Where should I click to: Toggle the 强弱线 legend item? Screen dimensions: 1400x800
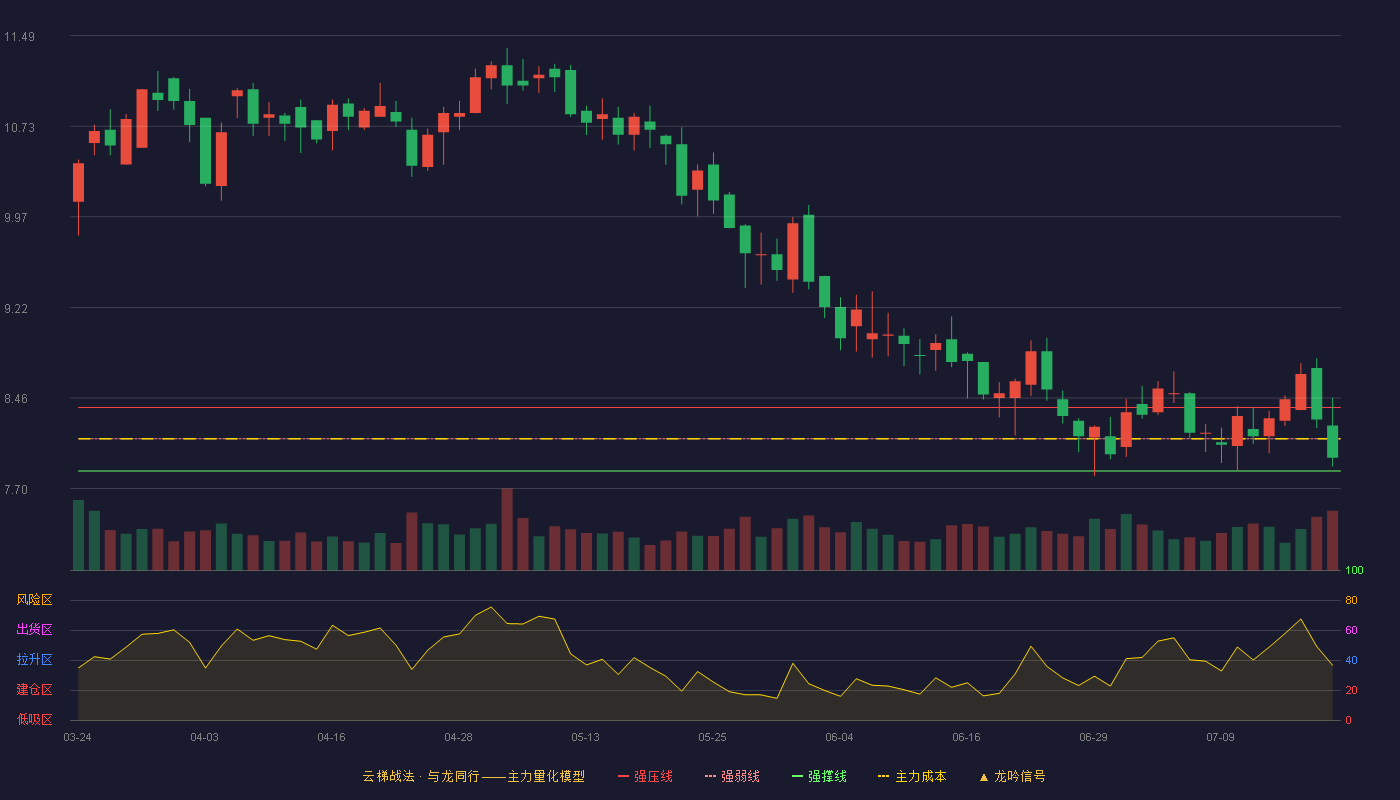732,776
